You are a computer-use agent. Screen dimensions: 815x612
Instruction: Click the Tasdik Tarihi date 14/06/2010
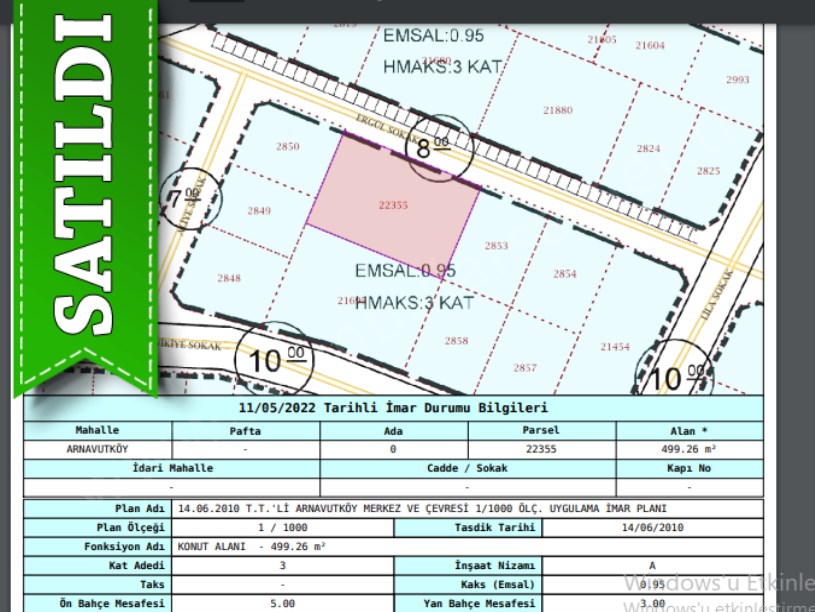click(652, 527)
